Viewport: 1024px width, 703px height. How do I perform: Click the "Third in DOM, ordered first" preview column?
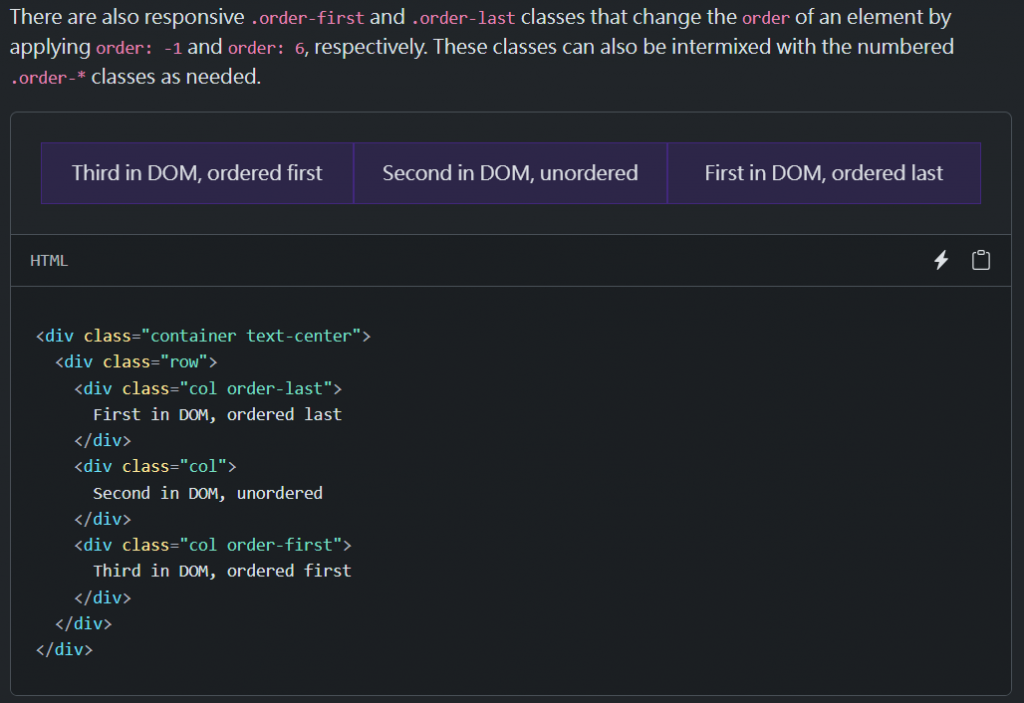tap(197, 173)
